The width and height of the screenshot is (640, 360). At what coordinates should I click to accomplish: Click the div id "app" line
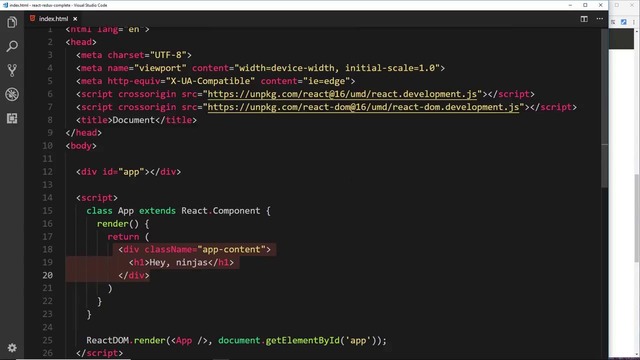point(128,171)
